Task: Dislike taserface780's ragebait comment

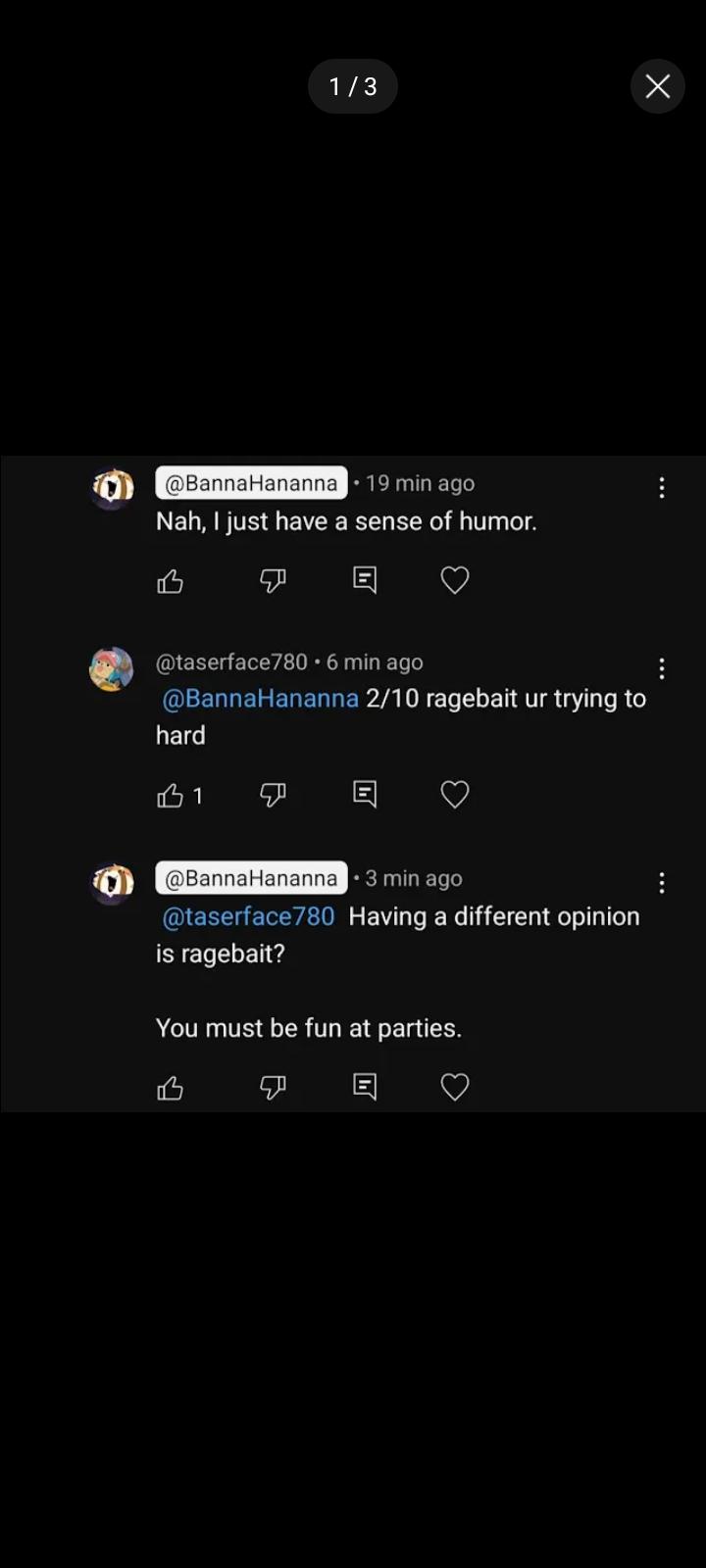Action: [273, 795]
